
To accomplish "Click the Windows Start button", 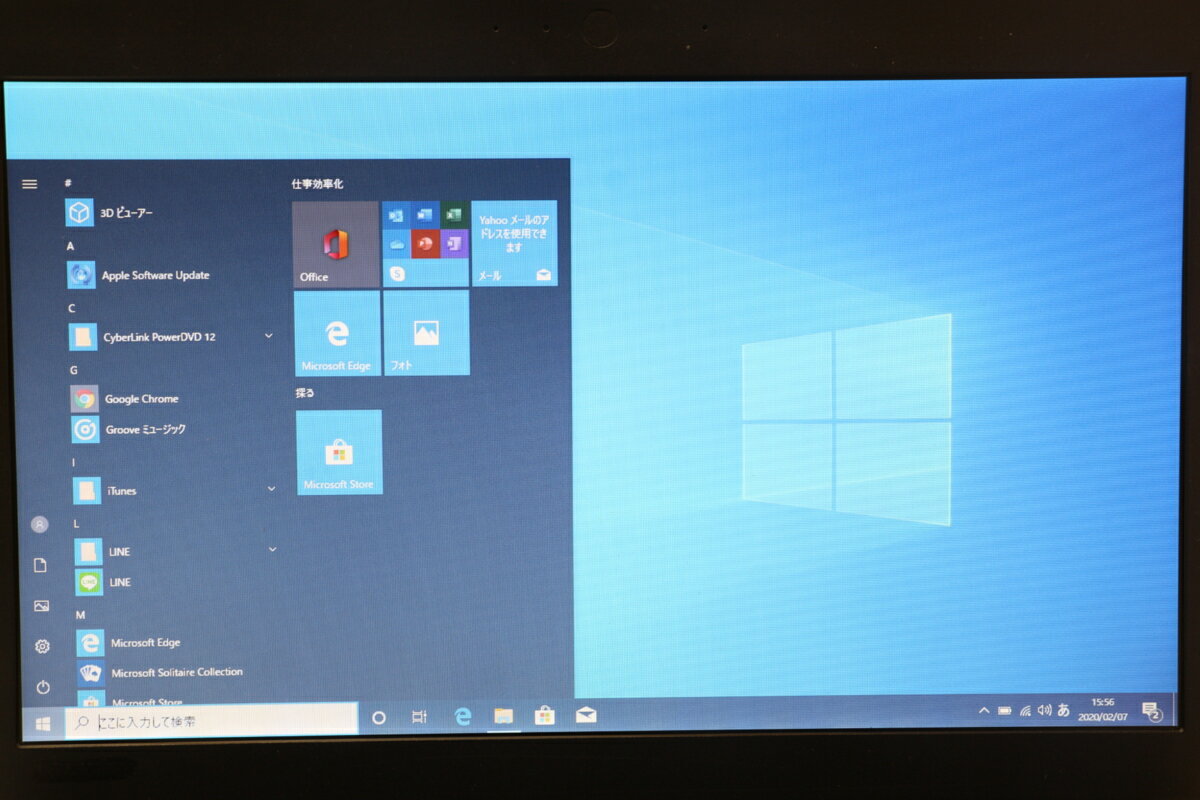I will (43, 722).
